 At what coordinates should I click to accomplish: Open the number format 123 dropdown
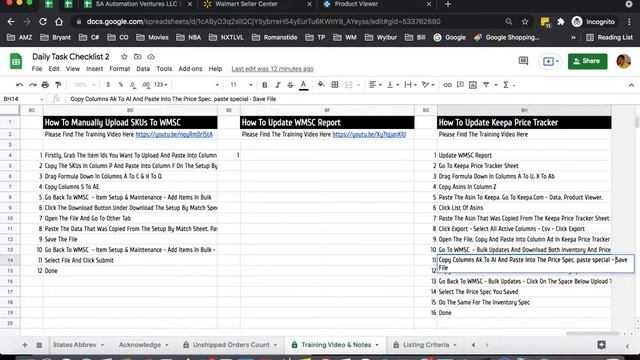tap(160, 85)
